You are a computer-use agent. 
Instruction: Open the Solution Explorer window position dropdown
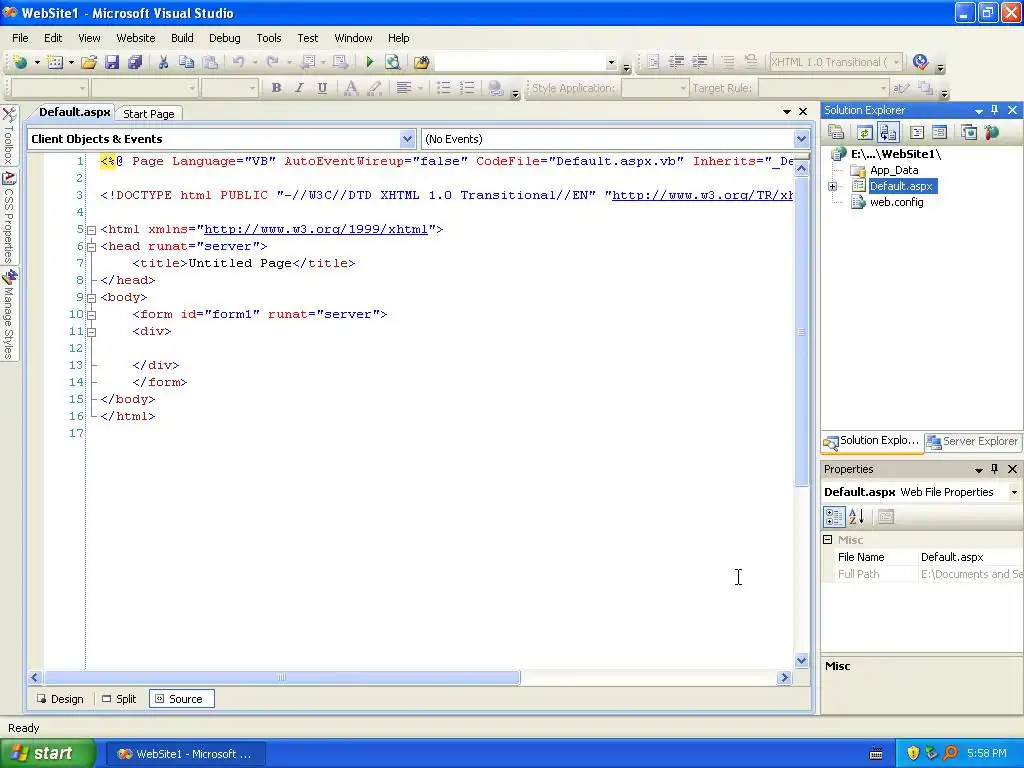pyautogui.click(x=978, y=110)
